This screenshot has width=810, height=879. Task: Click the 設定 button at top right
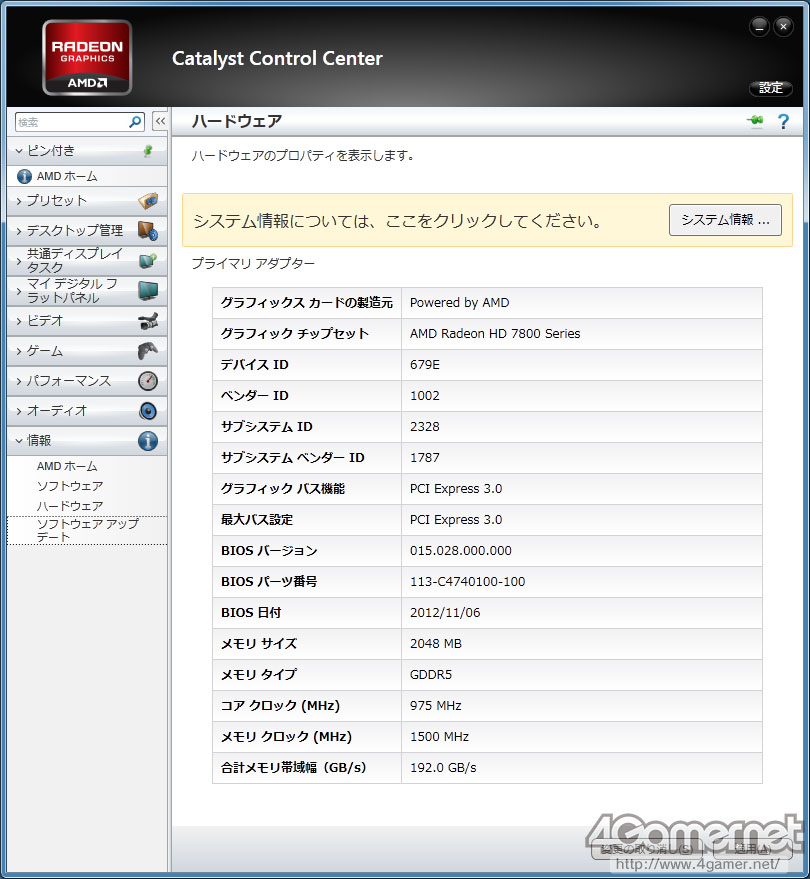771,88
